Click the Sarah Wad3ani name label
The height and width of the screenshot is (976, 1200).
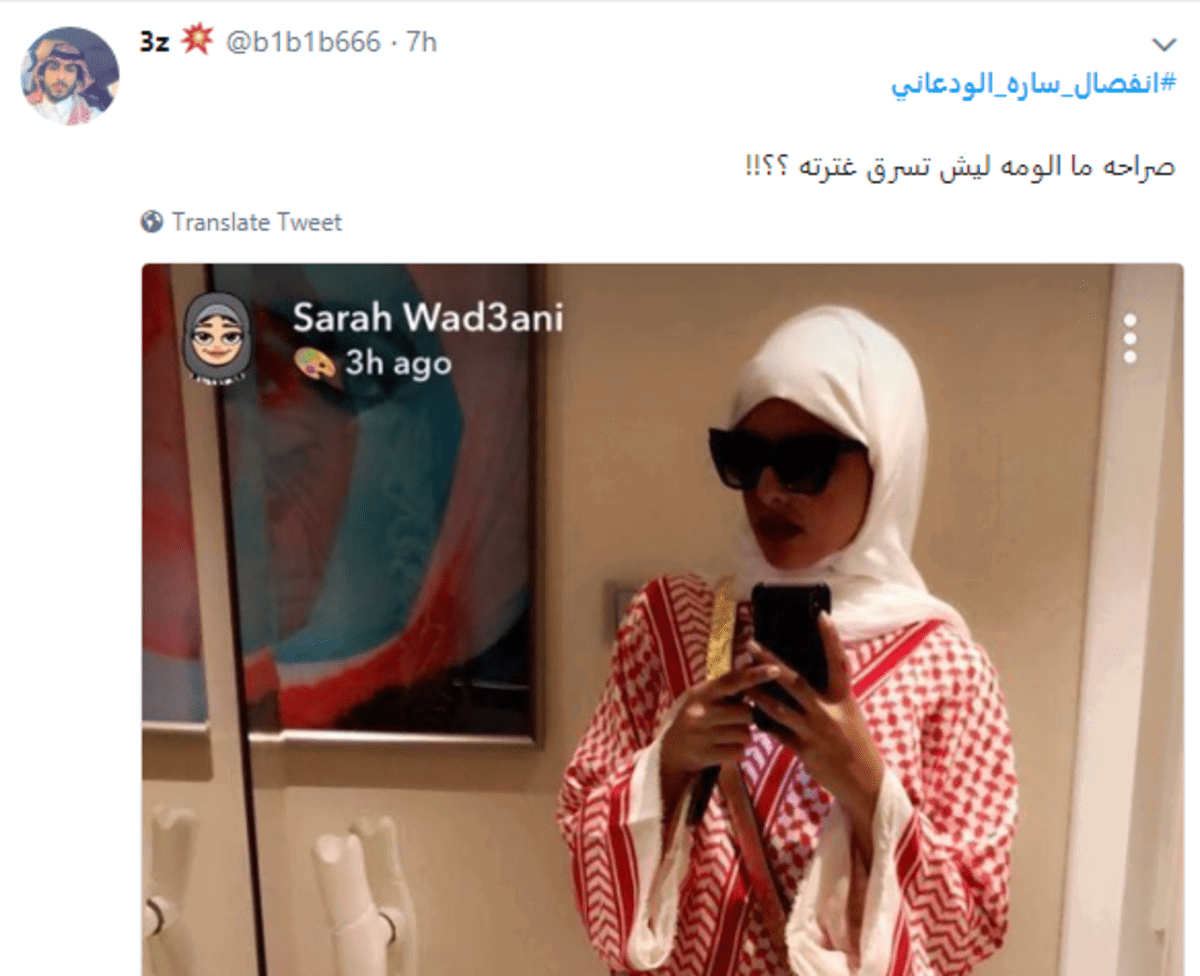click(x=427, y=319)
